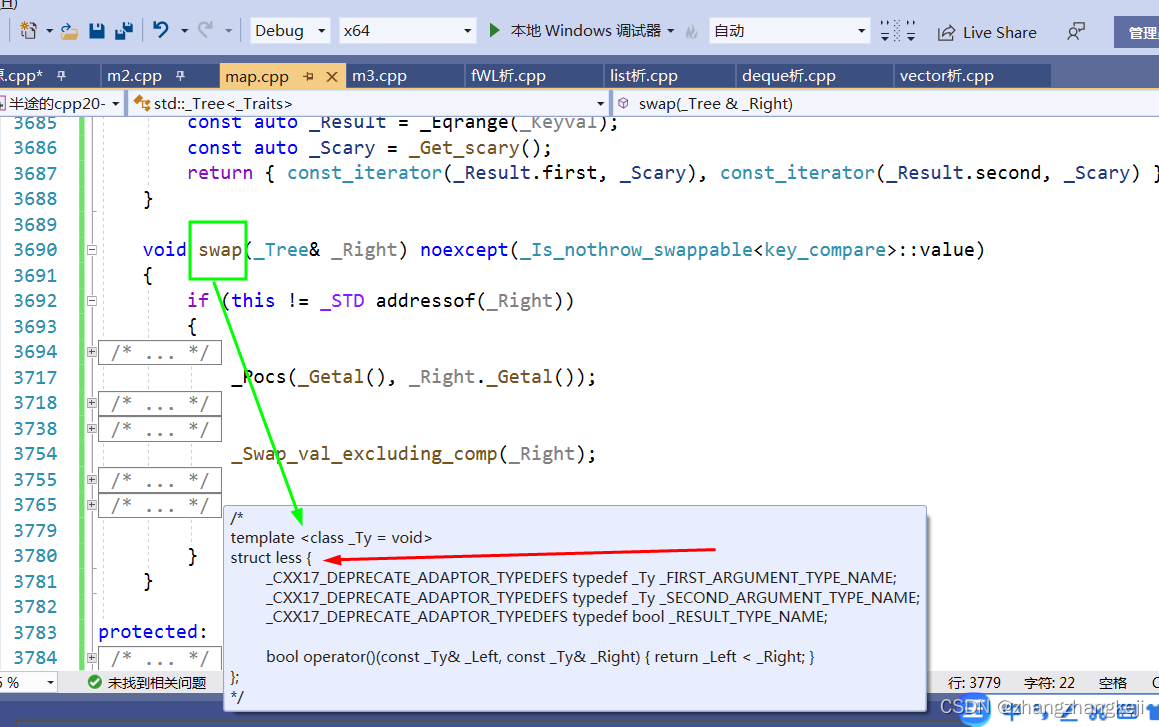Click the Save All icon

pos(123,31)
